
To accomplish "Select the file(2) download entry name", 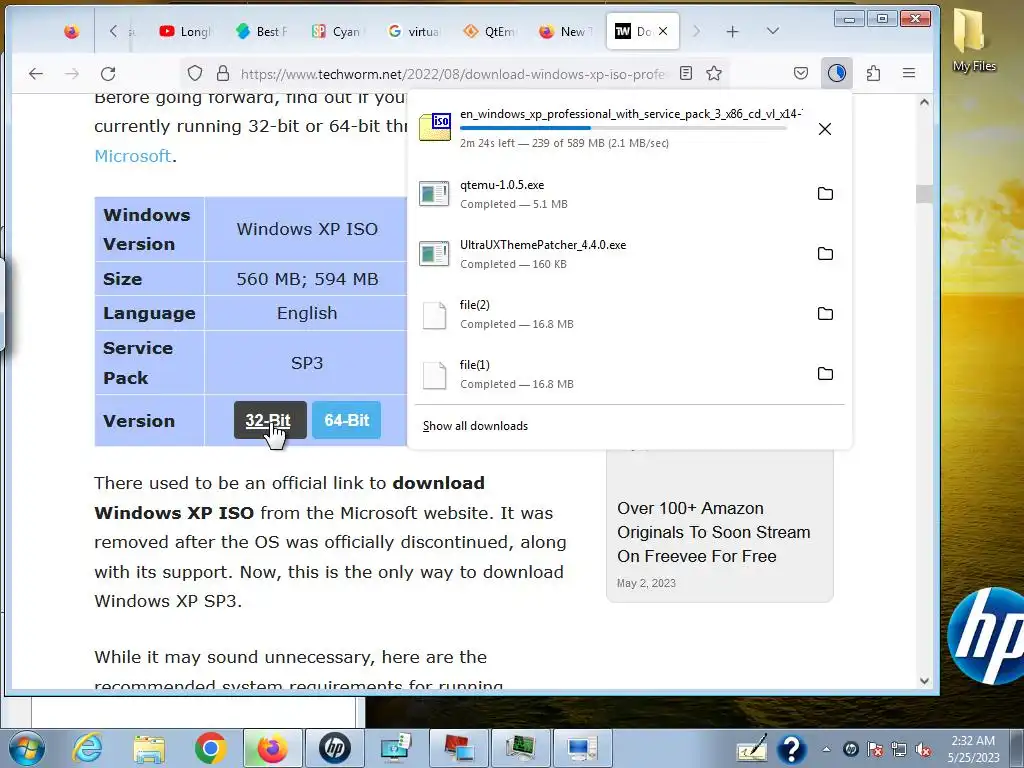I will pyautogui.click(x=475, y=305).
